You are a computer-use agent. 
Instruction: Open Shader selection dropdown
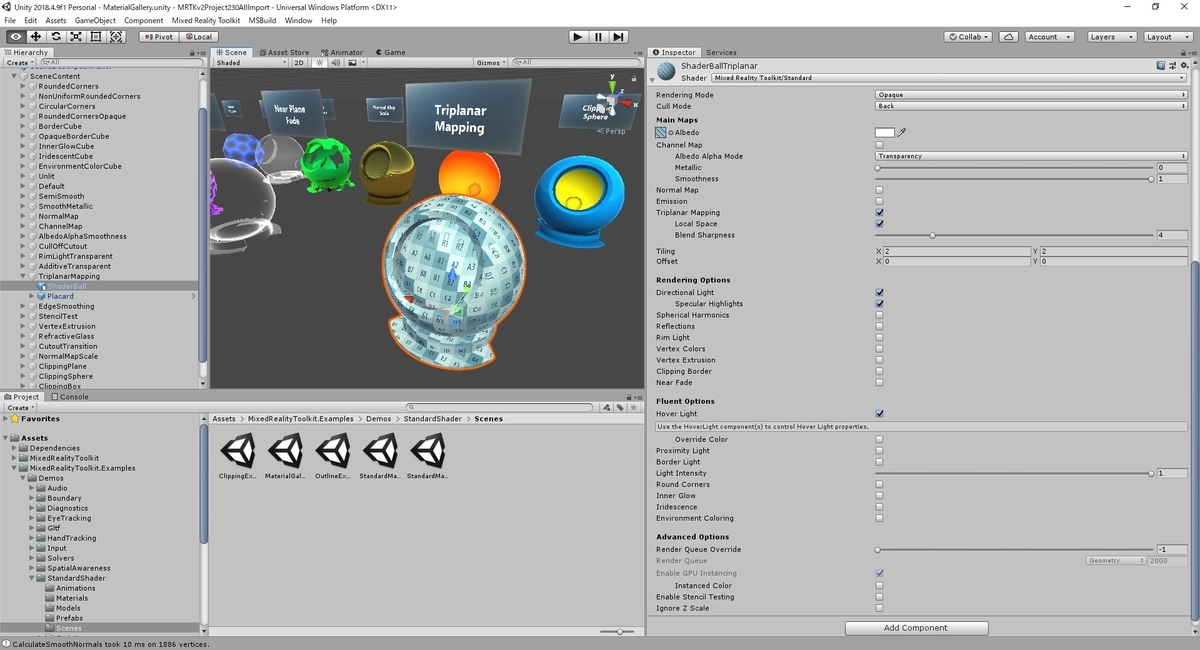tap(949, 77)
